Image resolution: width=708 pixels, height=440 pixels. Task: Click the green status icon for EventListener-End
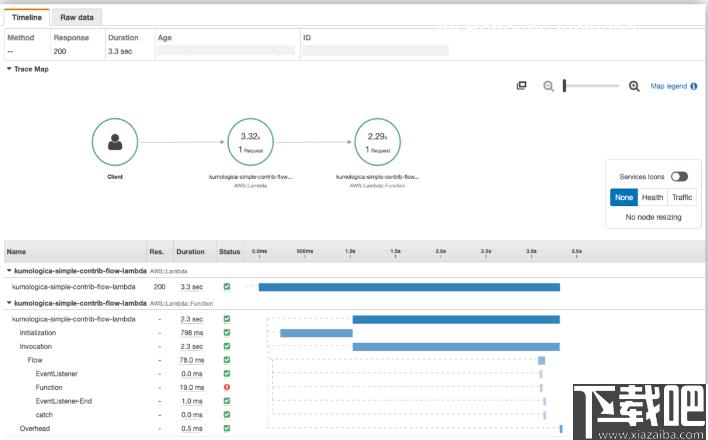(x=227, y=401)
